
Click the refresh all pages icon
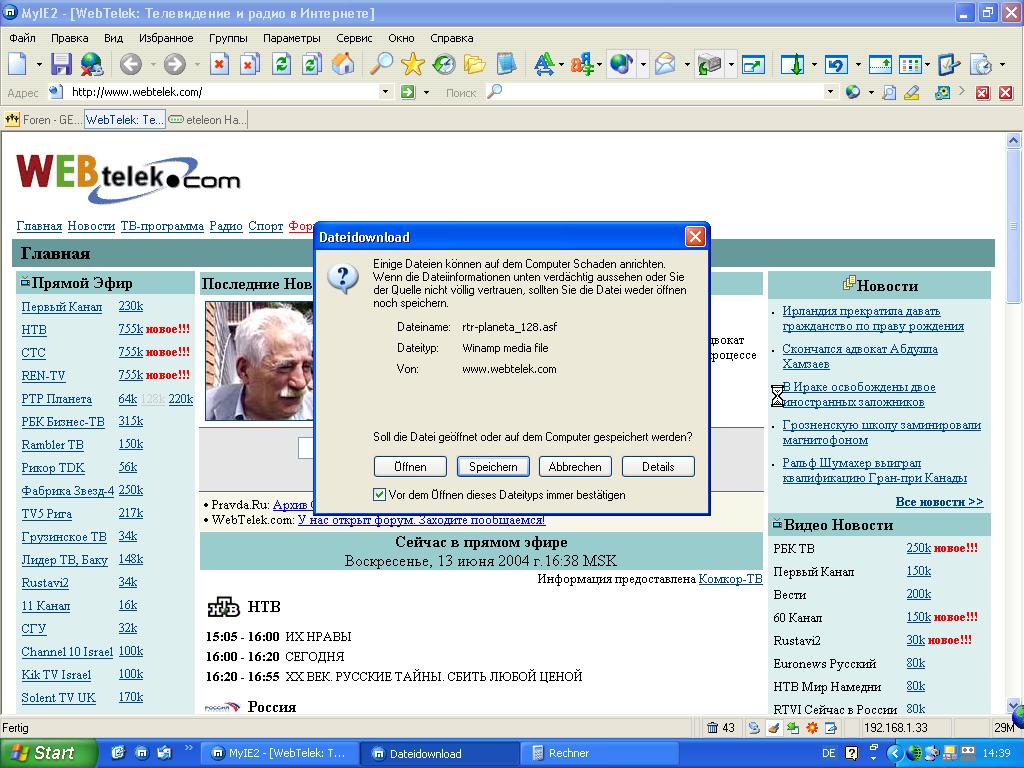pos(312,64)
